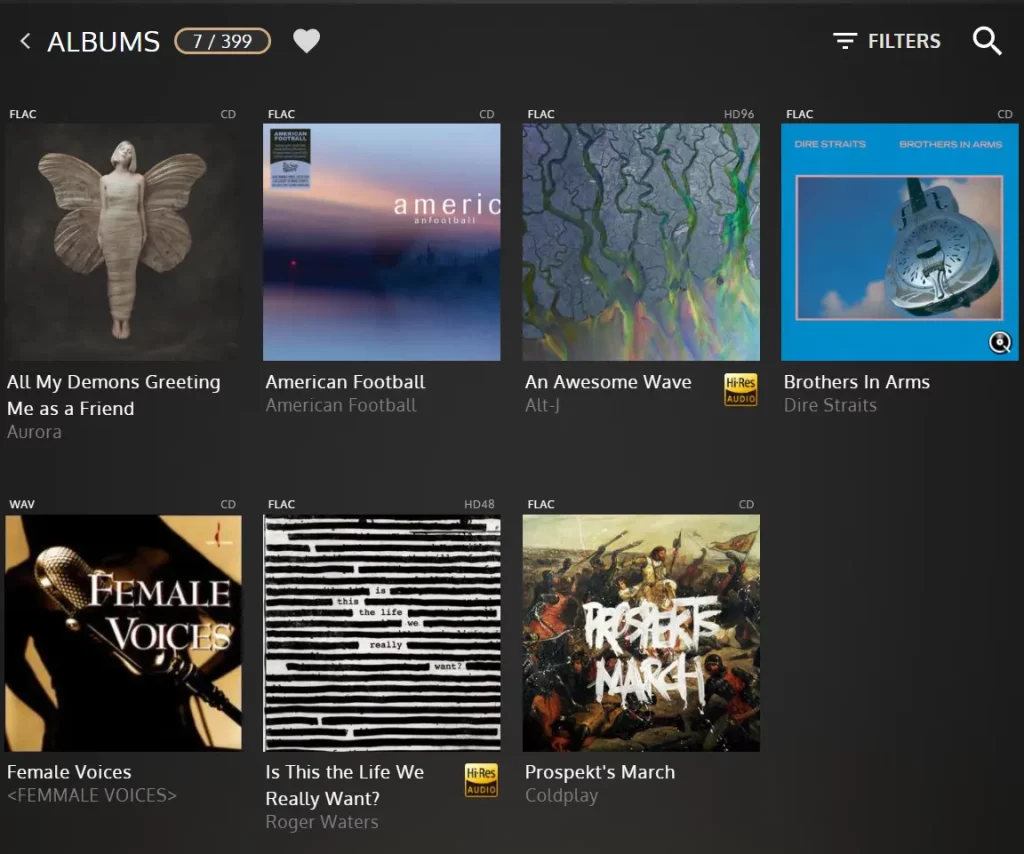The height and width of the screenshot is (854, 1024).
Task: Toggle the favorites heart filter
Action: [x=306, y=41]
